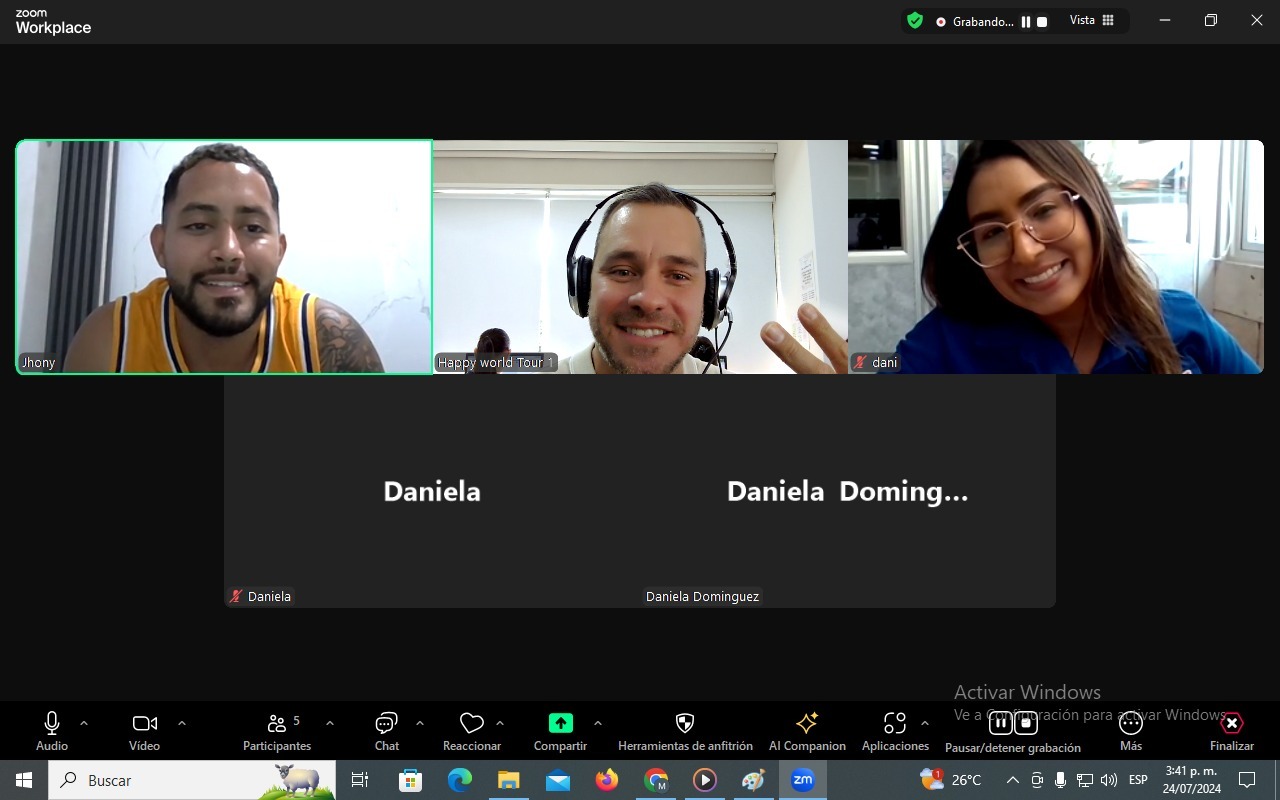Click Jhony name label
The width and height of the screenshot is (1280, 800).
(x=39, y=362)
